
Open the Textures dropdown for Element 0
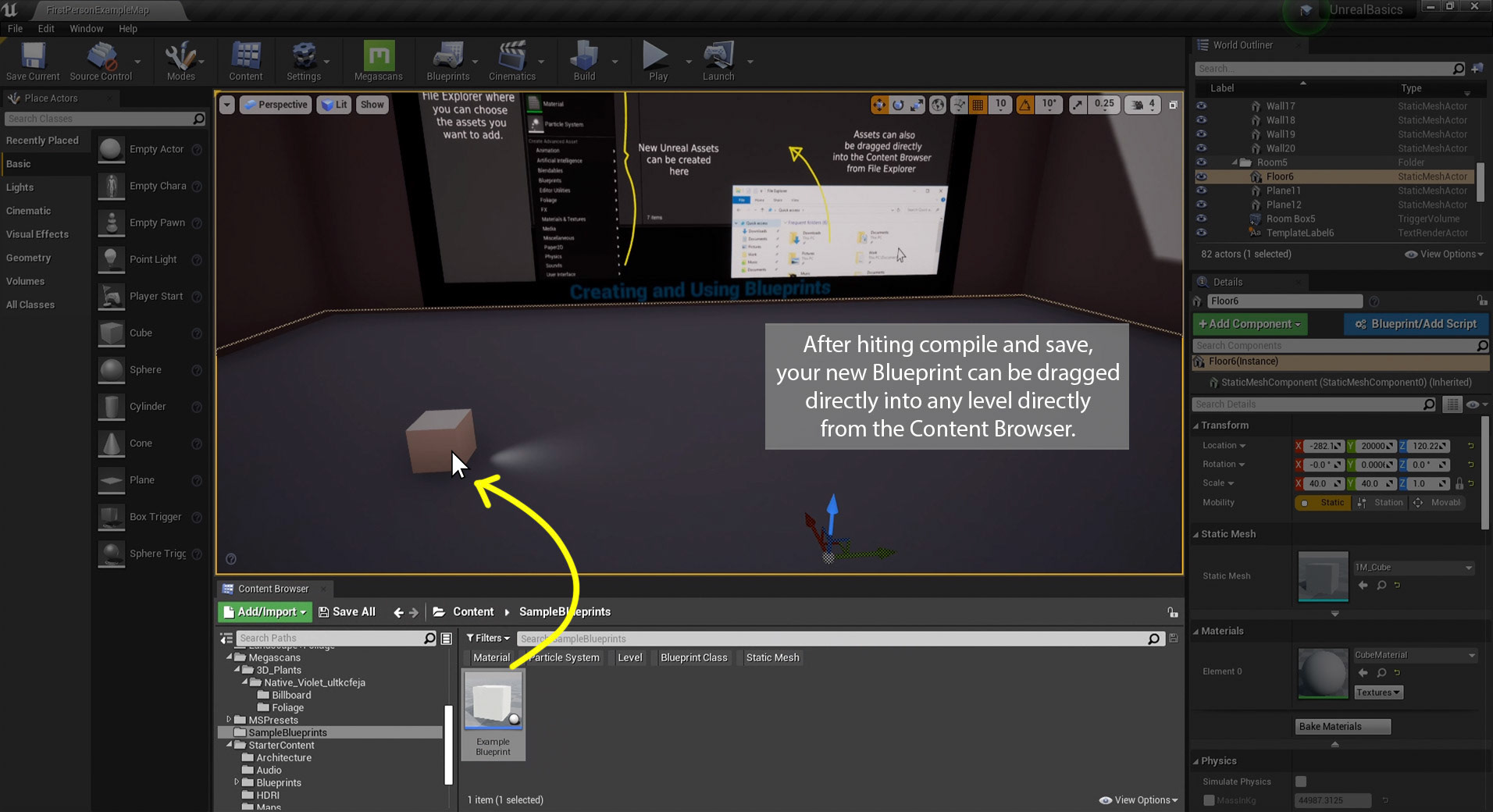(1378, 693)
